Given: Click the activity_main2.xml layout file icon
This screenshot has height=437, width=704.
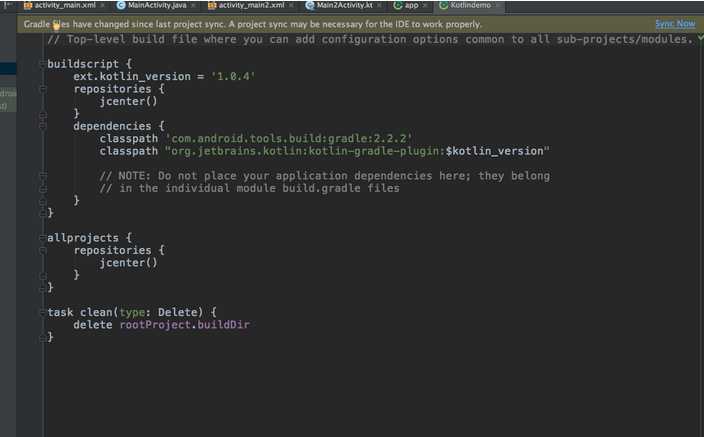Looking at the screenshot, I should pyautogui.click(x=212, y=5).
